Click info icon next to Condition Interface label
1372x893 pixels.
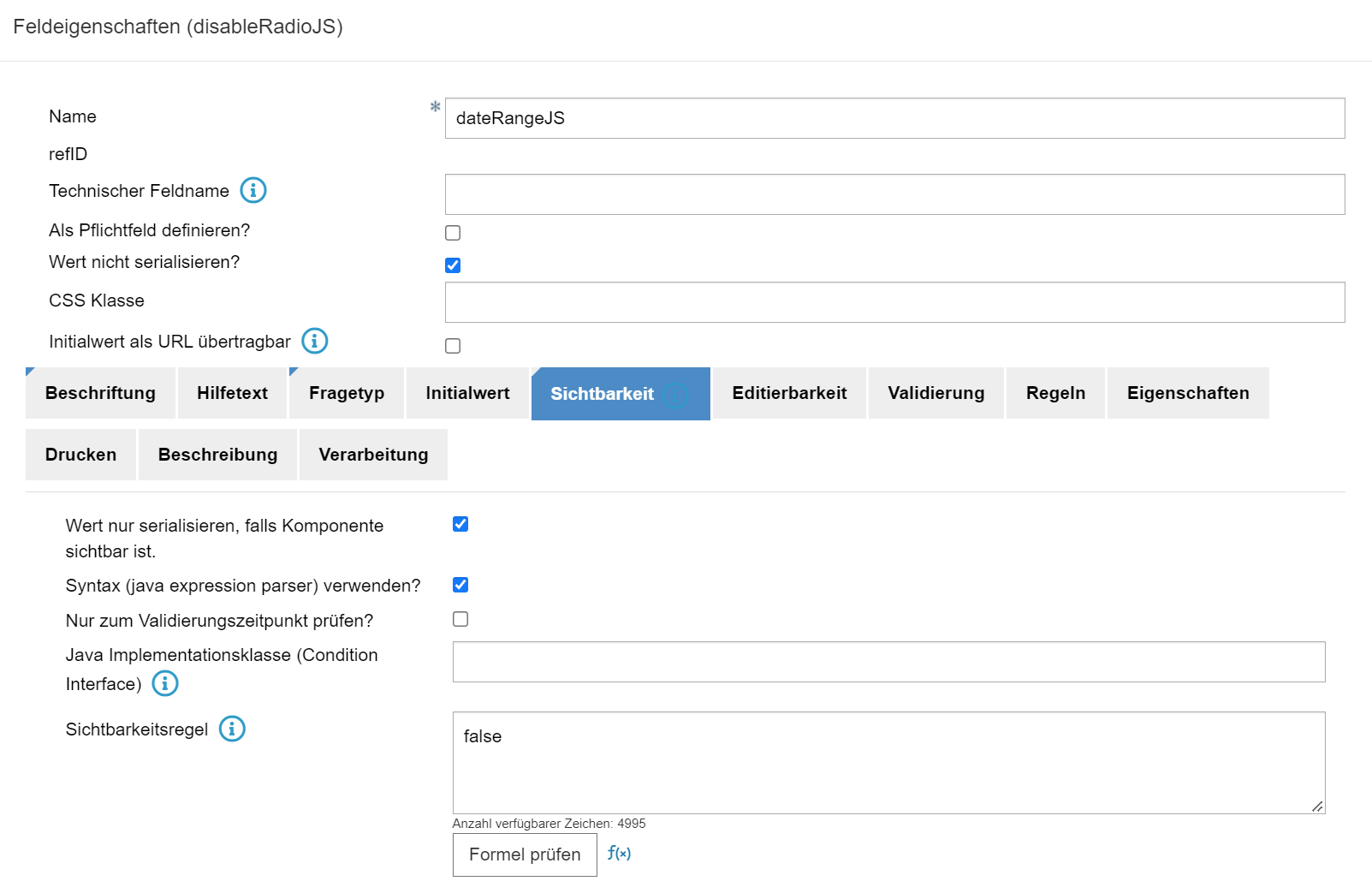point(165,683)
